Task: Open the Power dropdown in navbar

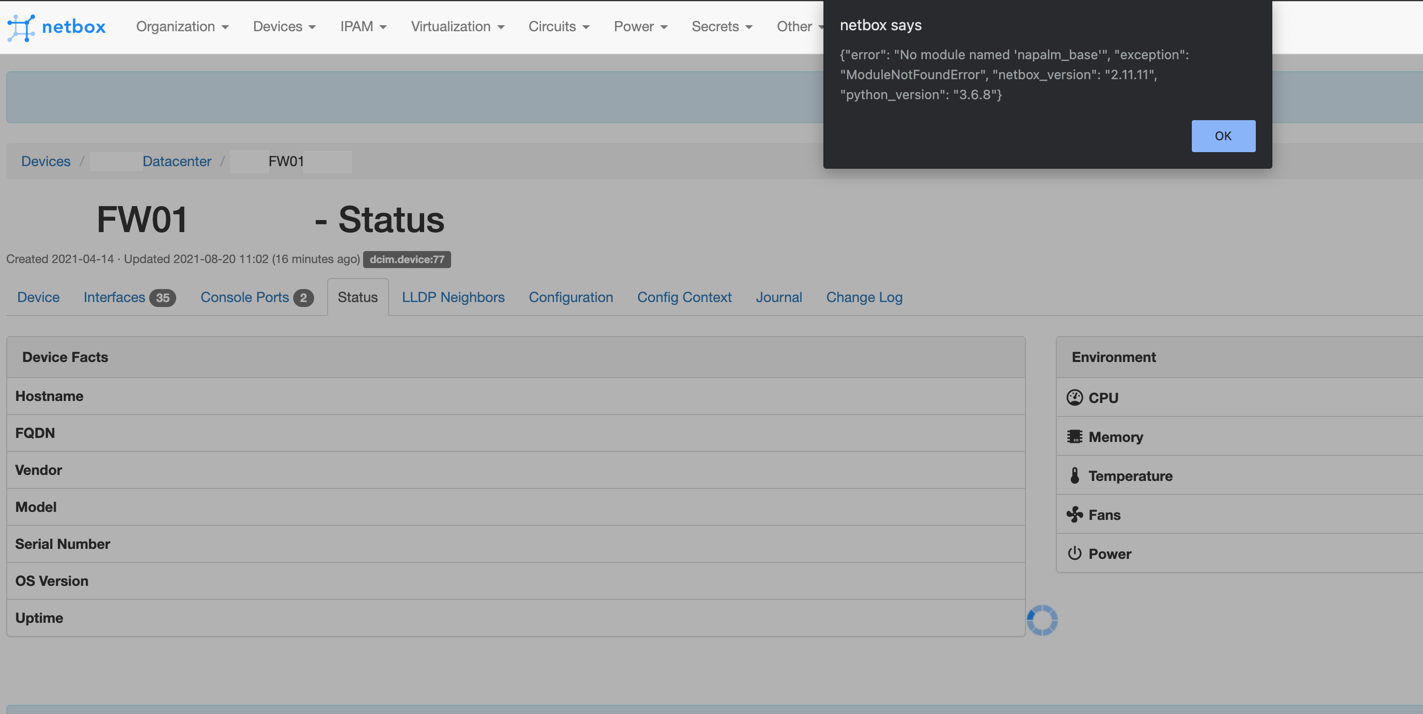Action: point(640,27)
